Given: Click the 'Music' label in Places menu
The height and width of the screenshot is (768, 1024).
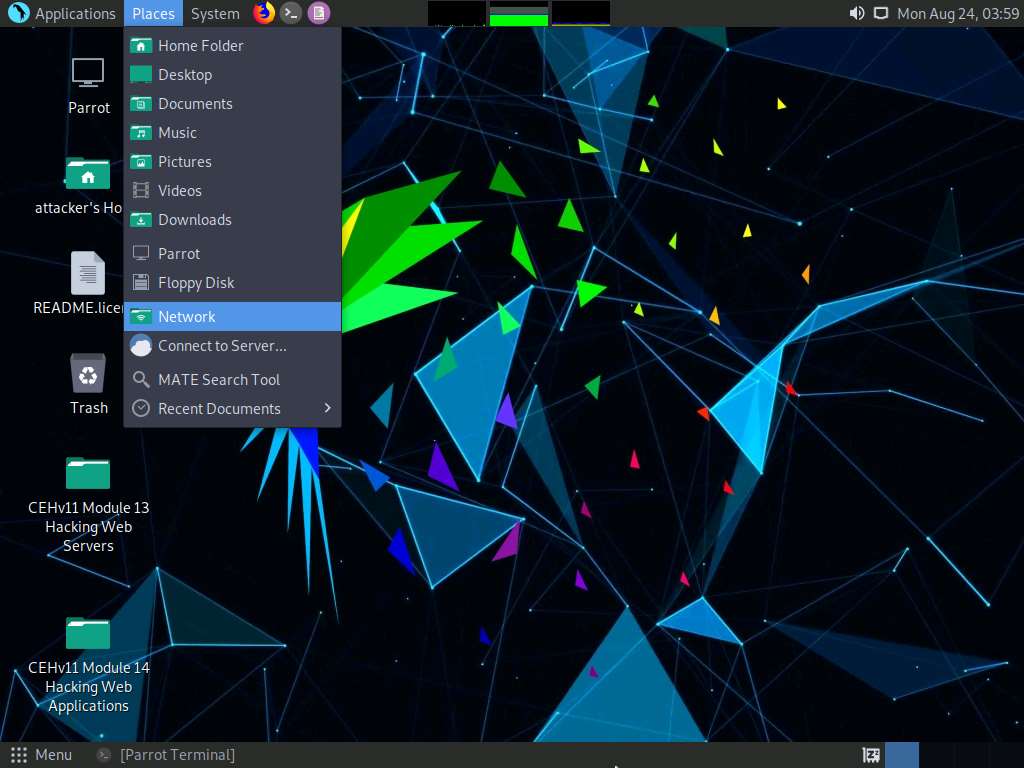Looking at the screenshot, I should point(177,133).
